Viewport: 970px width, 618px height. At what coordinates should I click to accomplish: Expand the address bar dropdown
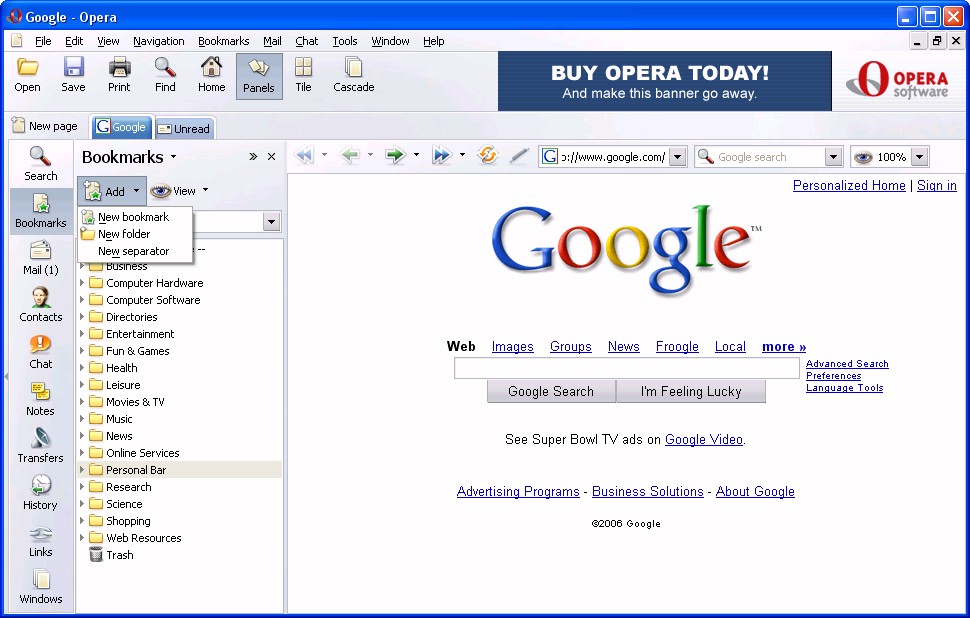pos(677,157)
